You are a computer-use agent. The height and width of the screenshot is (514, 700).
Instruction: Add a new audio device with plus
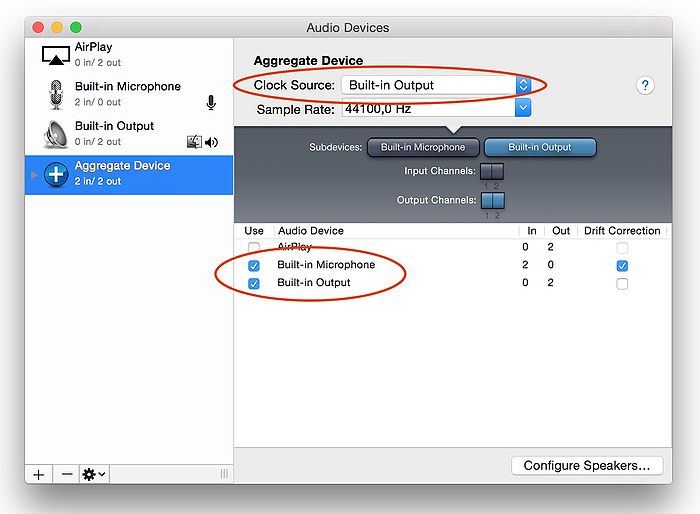coord(38,474)
